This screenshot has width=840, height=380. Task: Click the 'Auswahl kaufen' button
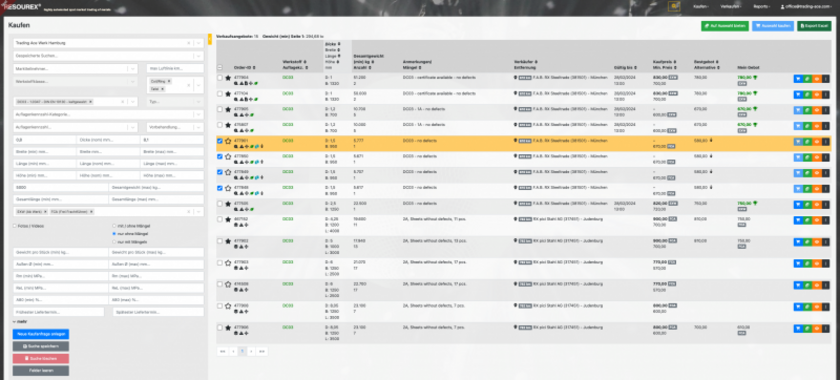click(x=774, y=26)
